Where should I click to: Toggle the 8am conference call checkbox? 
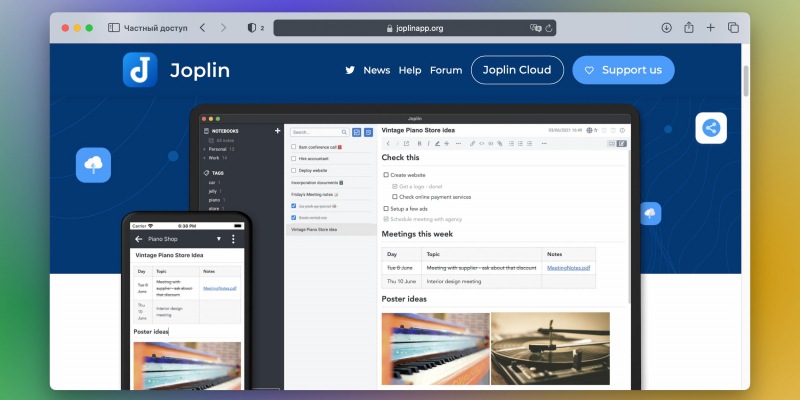(x=293, y=147)
